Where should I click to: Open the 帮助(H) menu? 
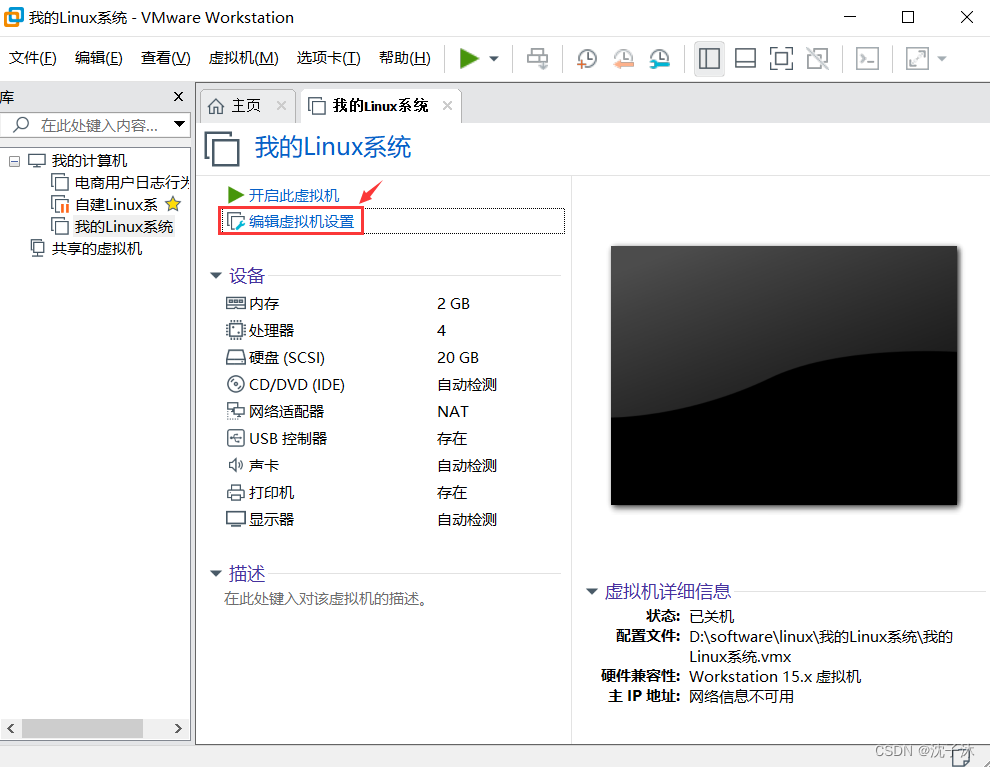(x=405, y=58)
